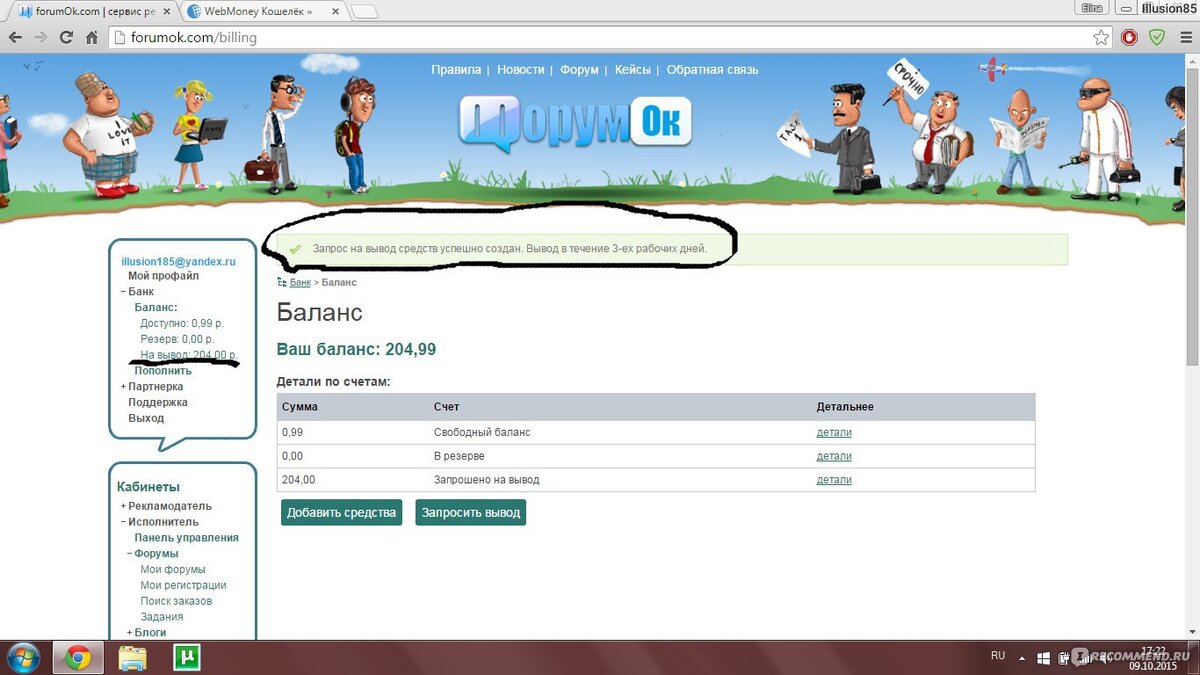Expand the Блоги subsection
Screen dimensions: 1200x675
tap(130, 633)
